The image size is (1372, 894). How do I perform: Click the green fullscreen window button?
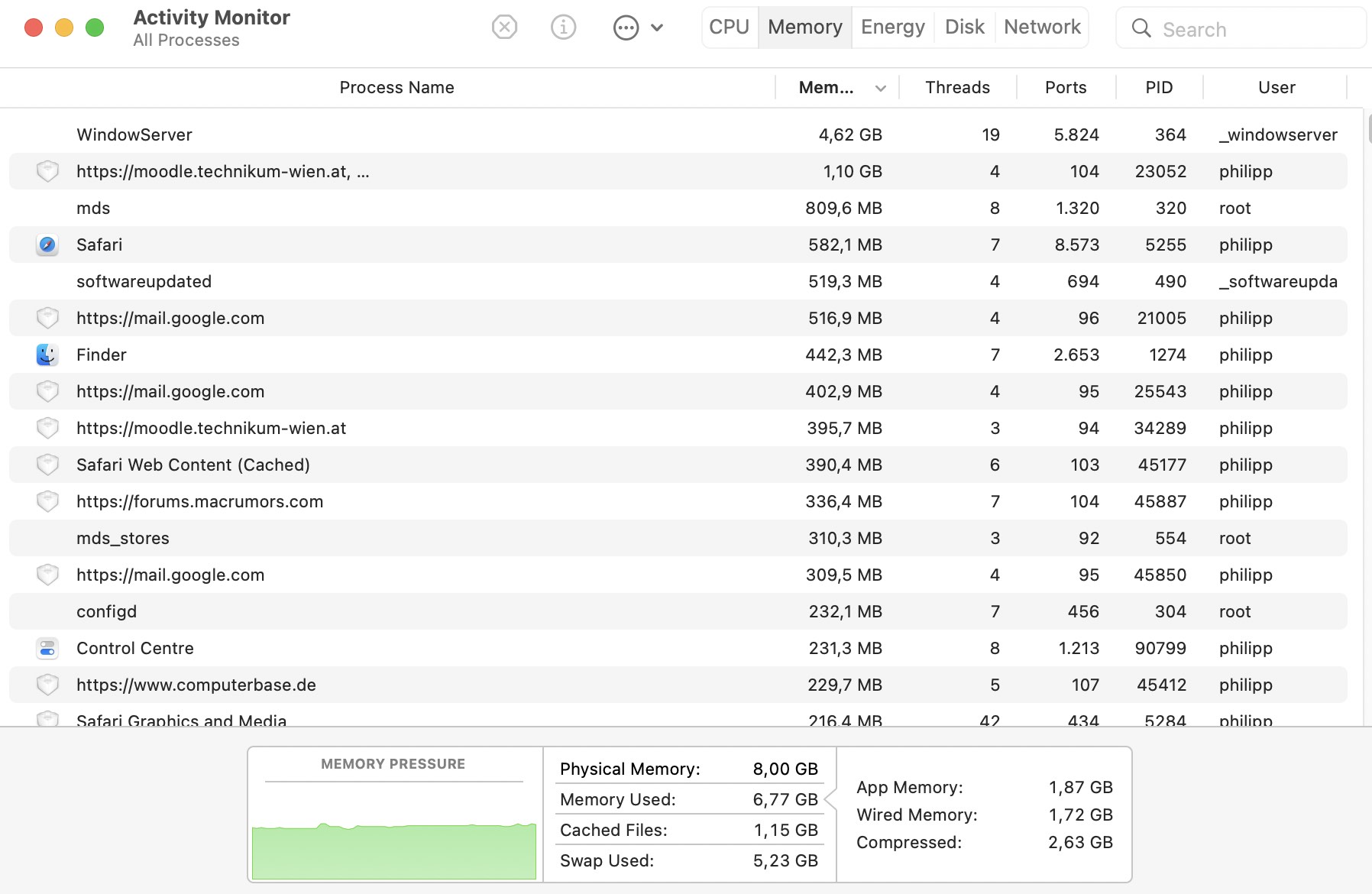[95, 28]
